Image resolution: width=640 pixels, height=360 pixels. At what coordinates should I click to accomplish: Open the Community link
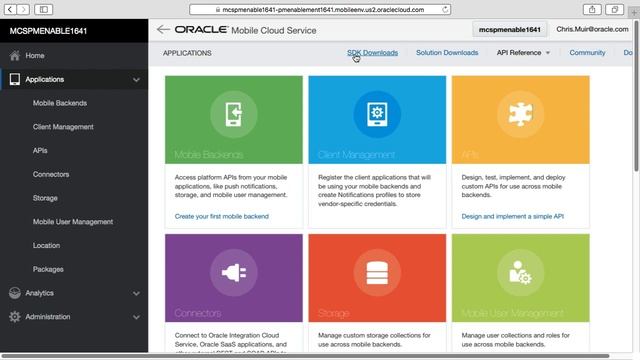(587, 53)
